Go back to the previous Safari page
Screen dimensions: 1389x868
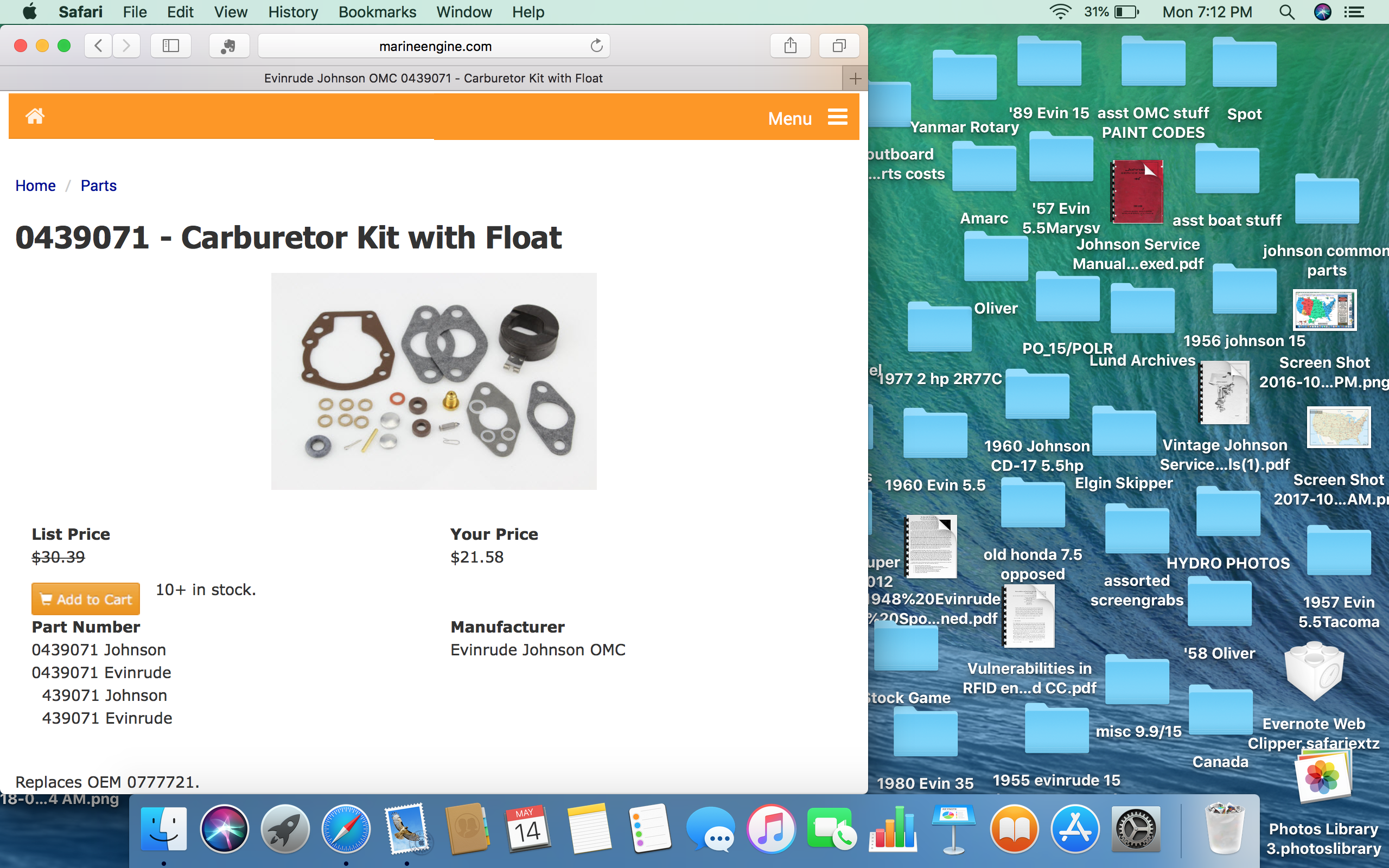click(x=98, y=46)
